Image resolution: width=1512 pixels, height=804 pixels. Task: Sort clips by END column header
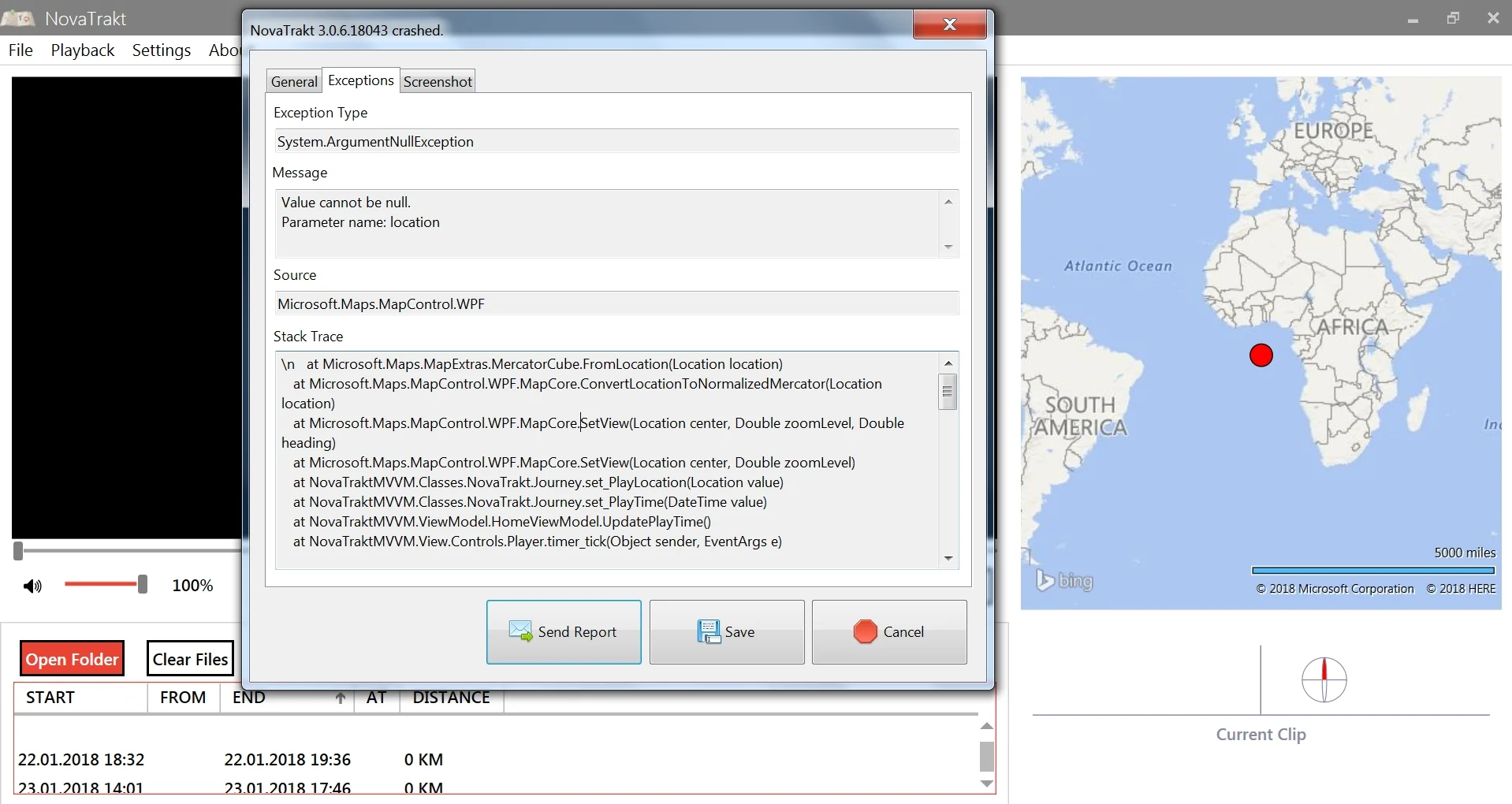pos(249,698)
